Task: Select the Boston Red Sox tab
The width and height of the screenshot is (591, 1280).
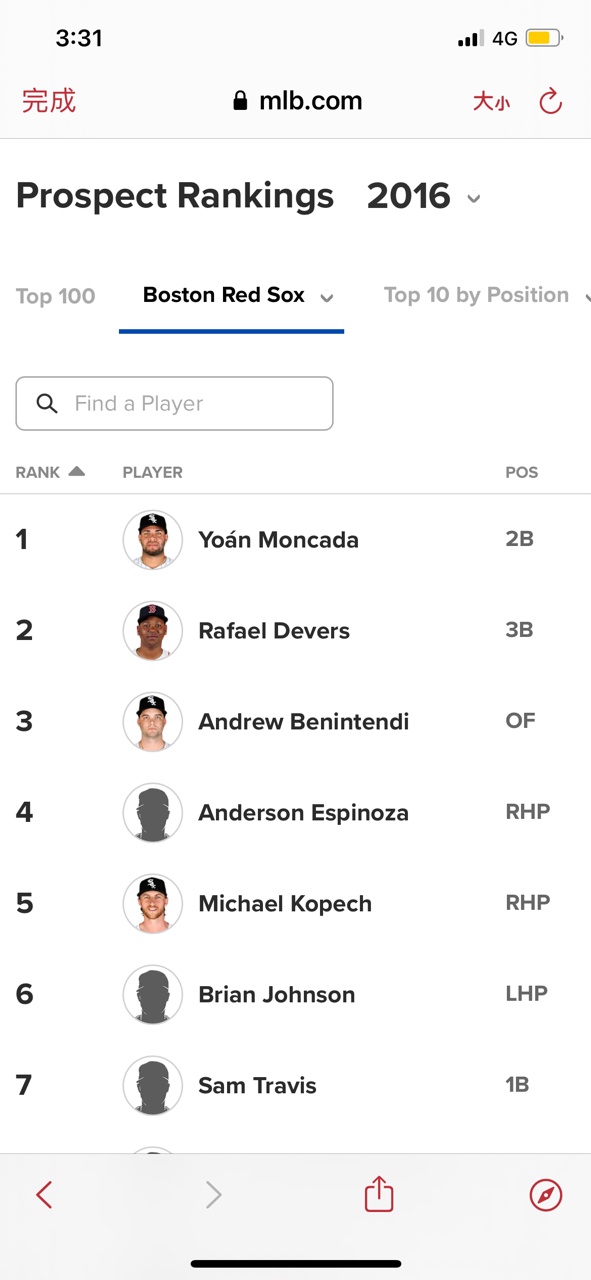Action: (x=224, y=295)
